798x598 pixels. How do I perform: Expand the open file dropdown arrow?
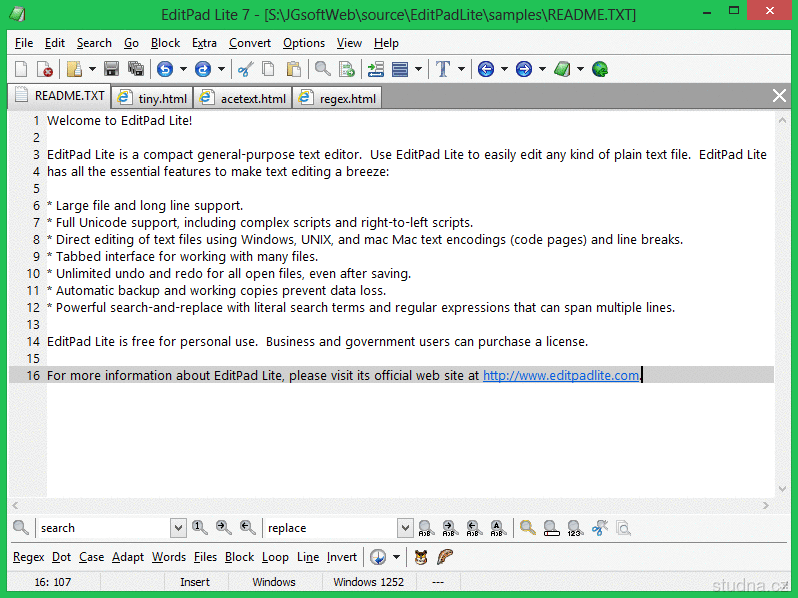(x=92, y=69)
